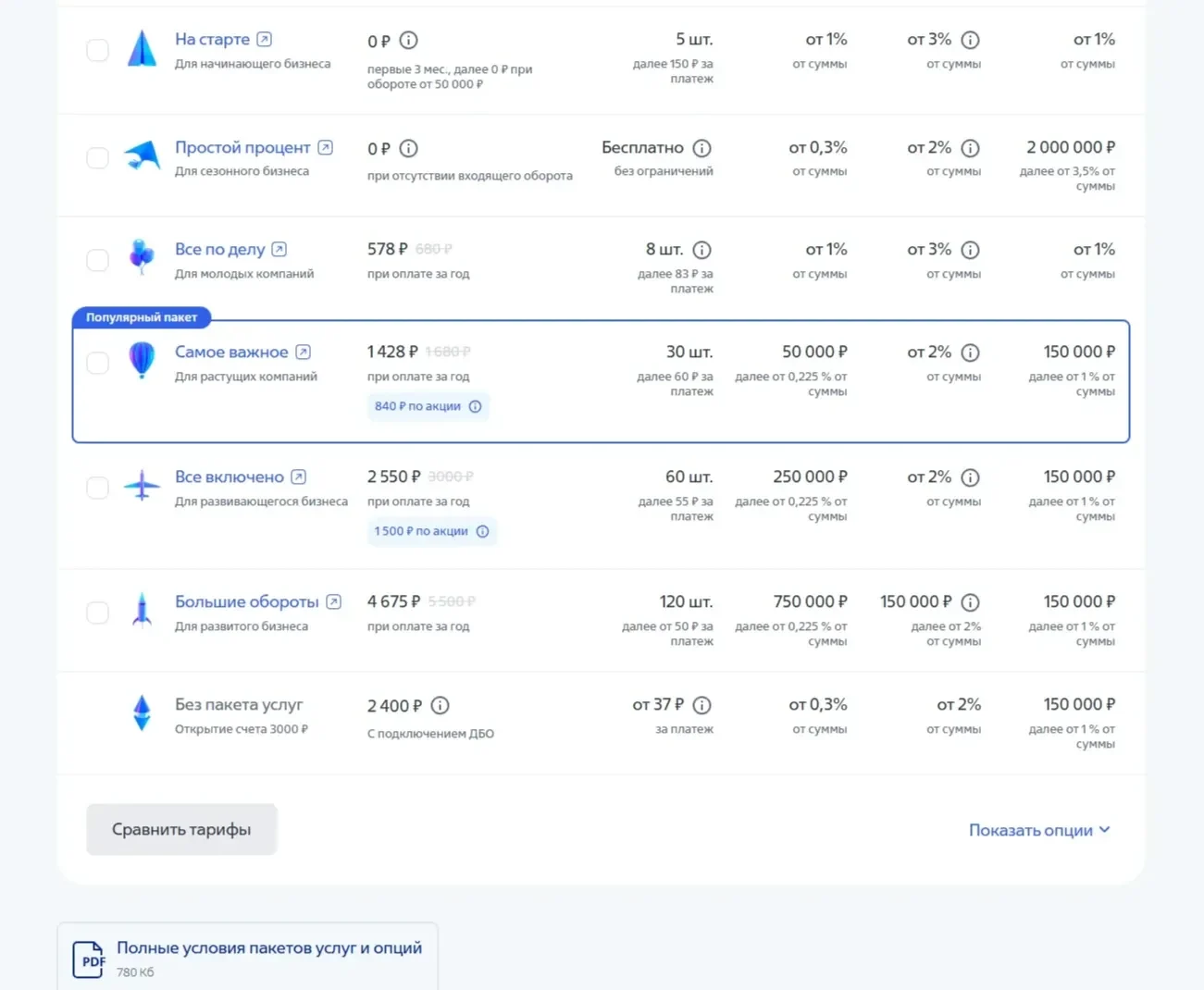
Task: Open the external link icon next to На старте
Action: coord(264,39)
